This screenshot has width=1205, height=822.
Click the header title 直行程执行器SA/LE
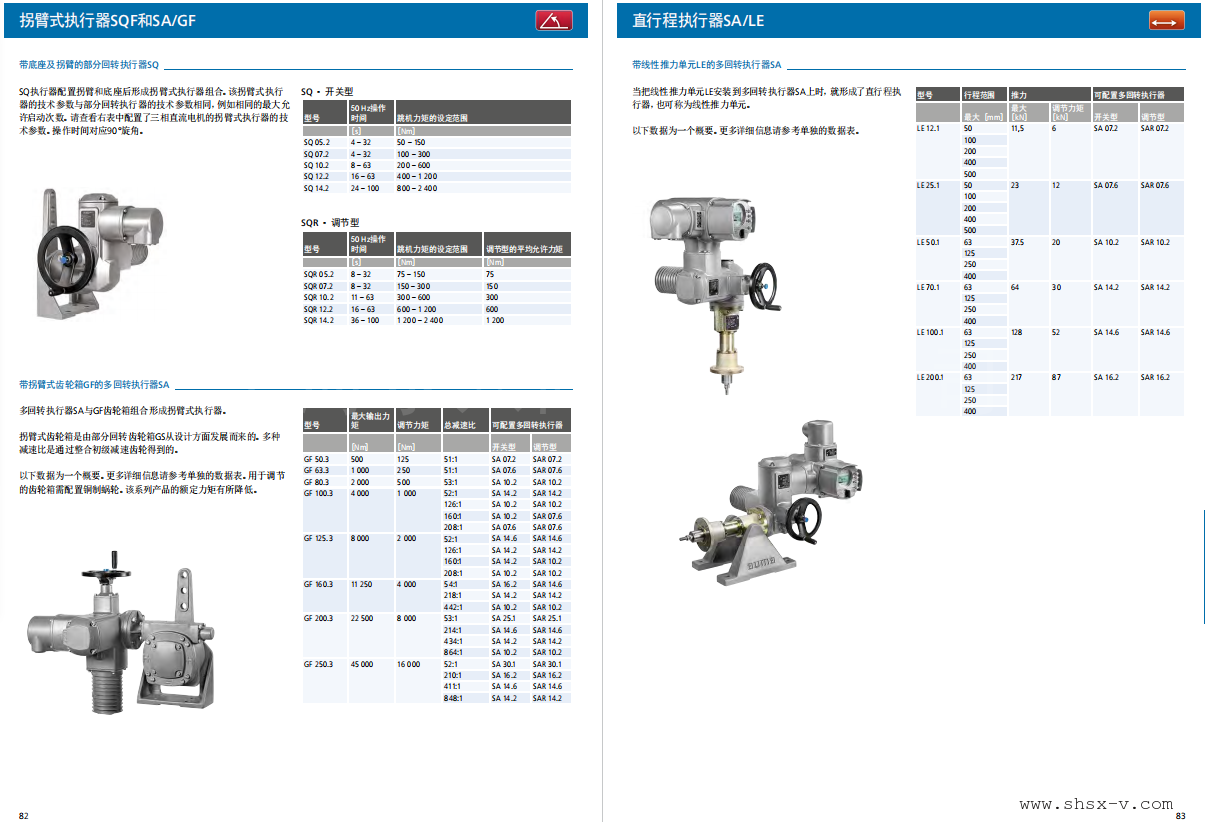698,20
